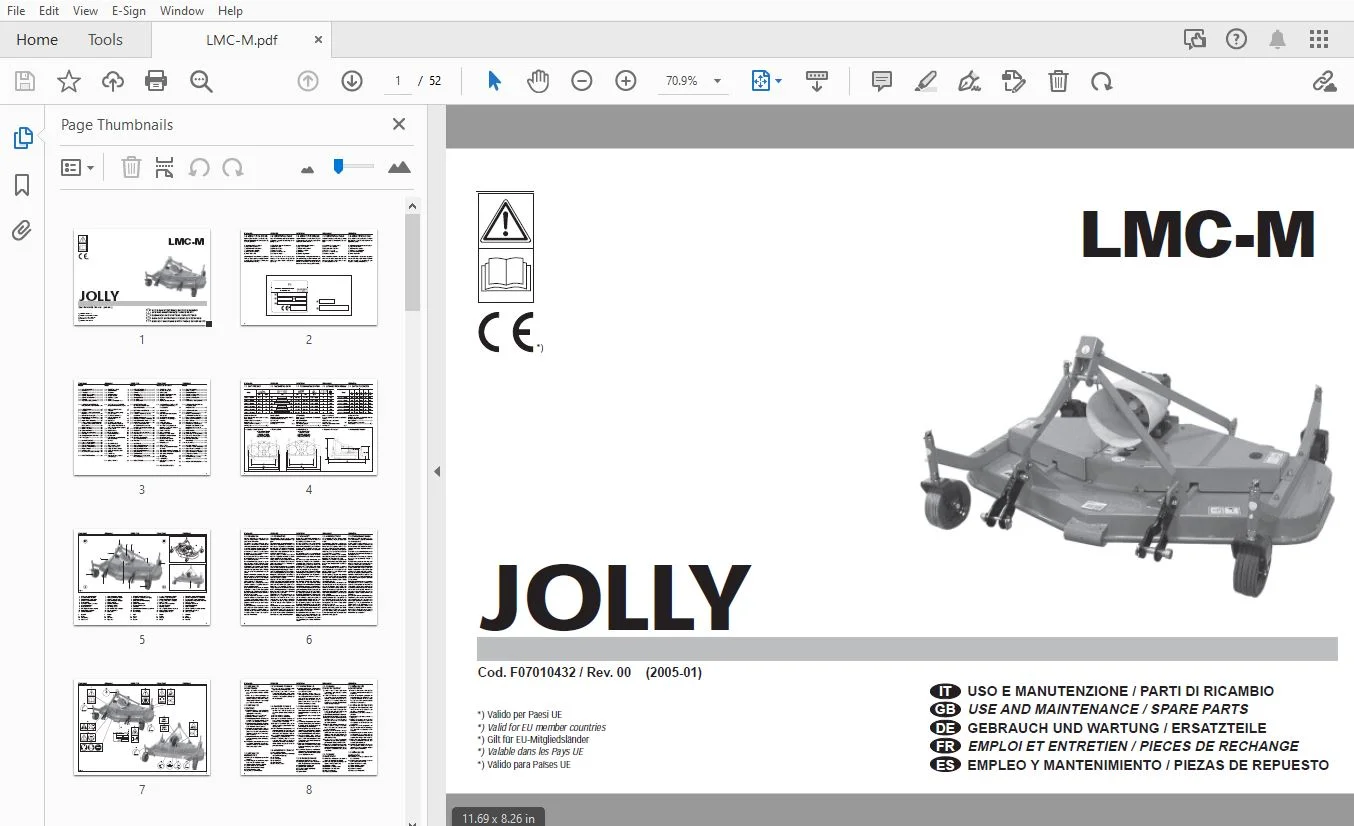
Task: Click the 'Cod. F07010432 / Rev. 00' text
Action: click(x=554, y=673)
